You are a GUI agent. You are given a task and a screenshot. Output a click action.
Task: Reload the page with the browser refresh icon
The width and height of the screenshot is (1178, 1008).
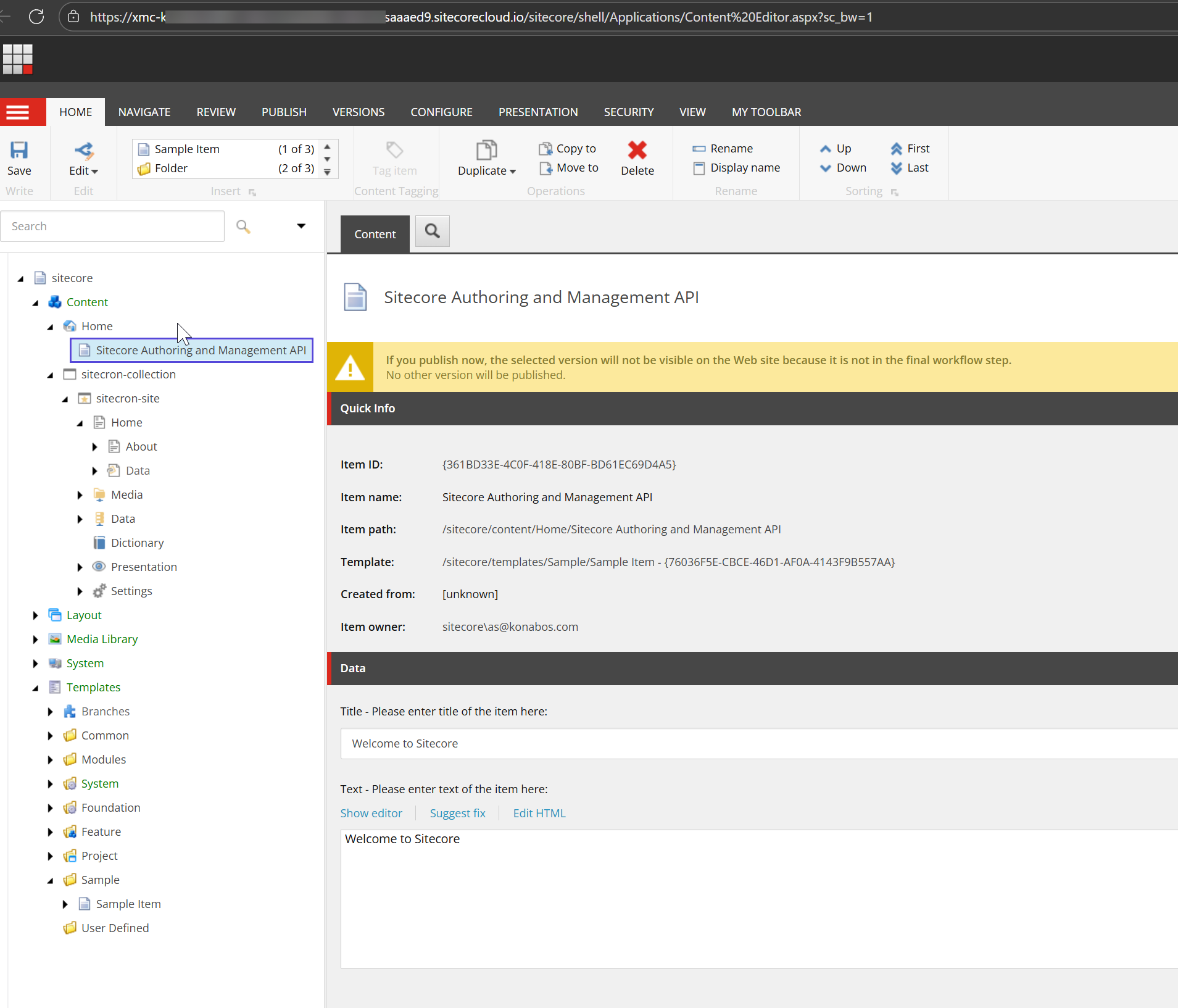click(x=36, y=17)
